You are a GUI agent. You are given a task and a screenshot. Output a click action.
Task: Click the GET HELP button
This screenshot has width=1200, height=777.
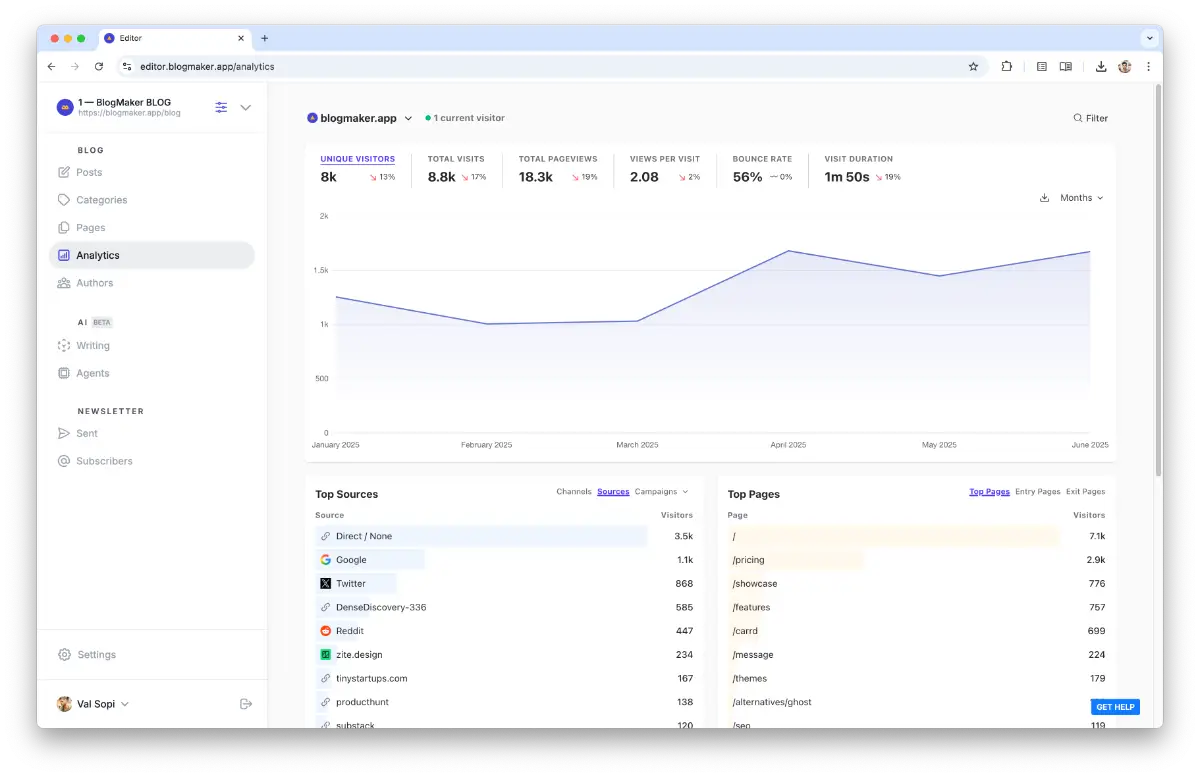click(1115, 707)
